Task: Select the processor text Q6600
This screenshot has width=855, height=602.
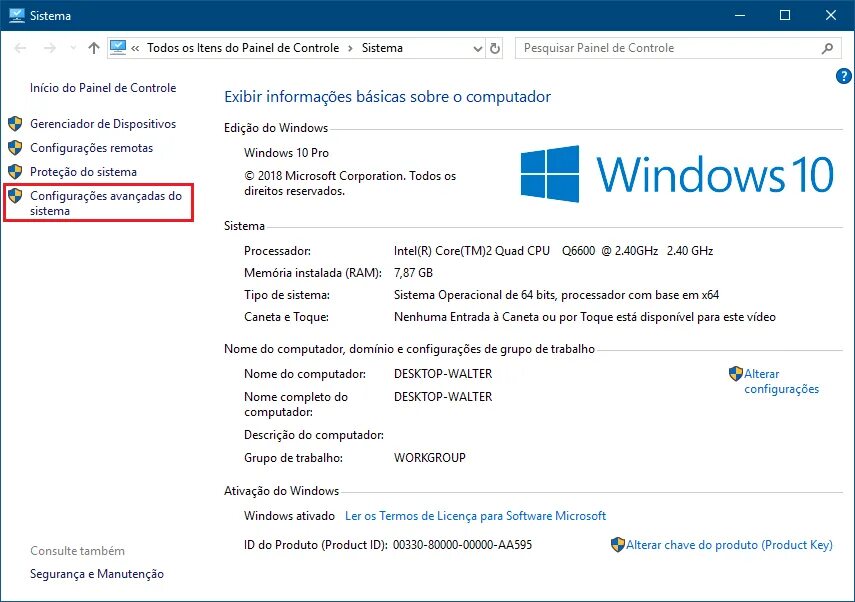Action: click(579, 251)
